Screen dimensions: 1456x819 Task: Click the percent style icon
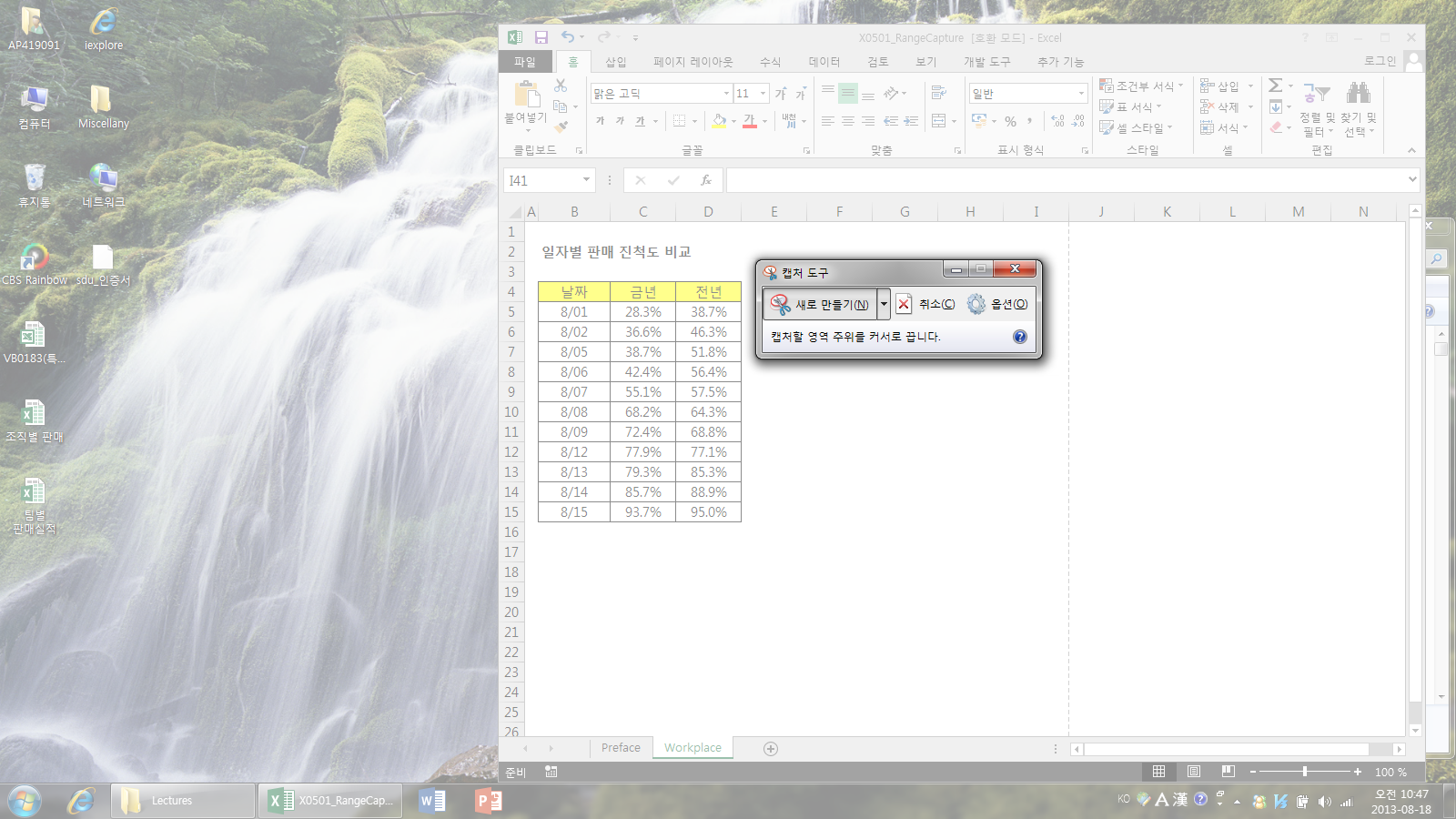1010,121
